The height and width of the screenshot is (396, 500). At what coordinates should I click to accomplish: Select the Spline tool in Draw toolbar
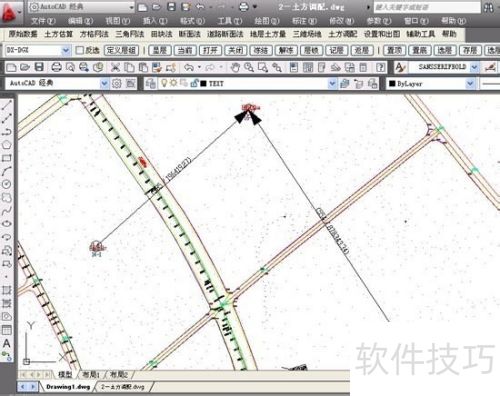[7, 211]
